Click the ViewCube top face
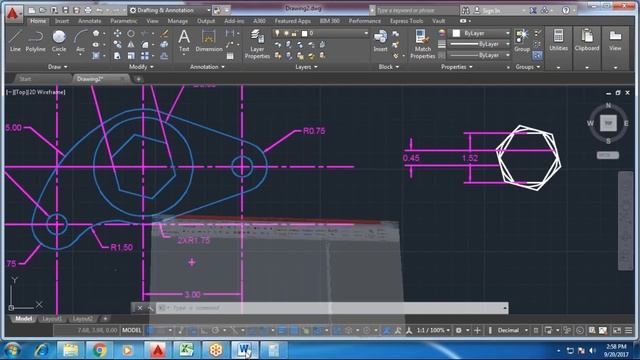Viewport: 640px width, 360px height. point(608,123)
